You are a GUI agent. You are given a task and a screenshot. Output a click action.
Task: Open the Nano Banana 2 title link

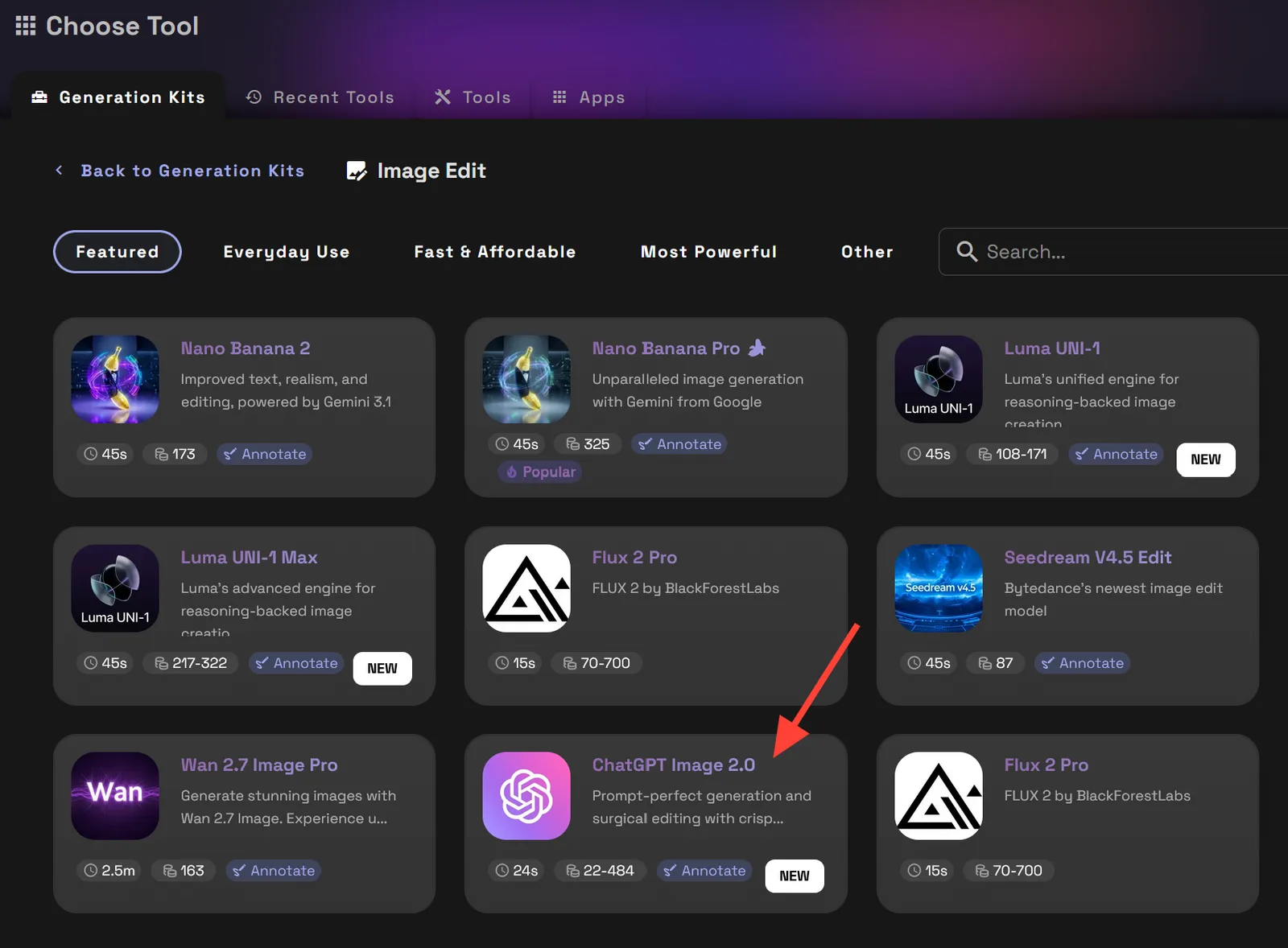coord(246,348)
